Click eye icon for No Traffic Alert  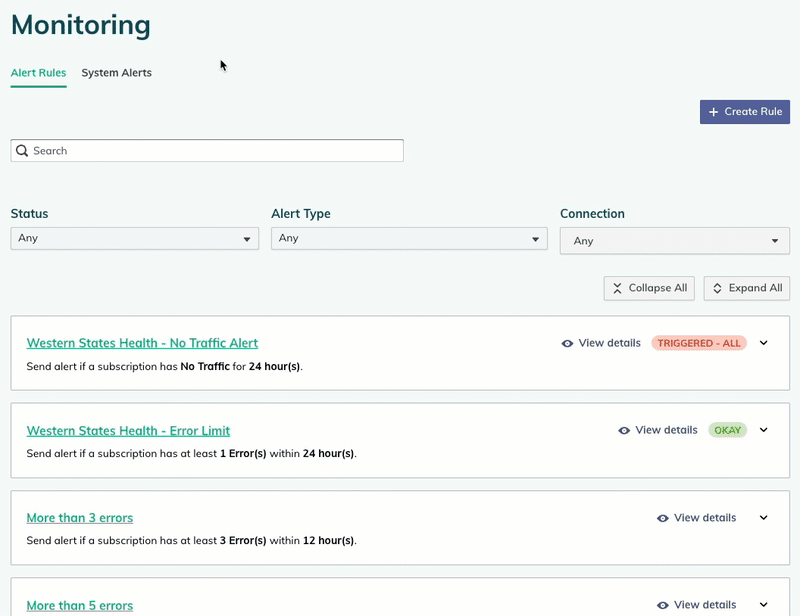click(567, 343)
